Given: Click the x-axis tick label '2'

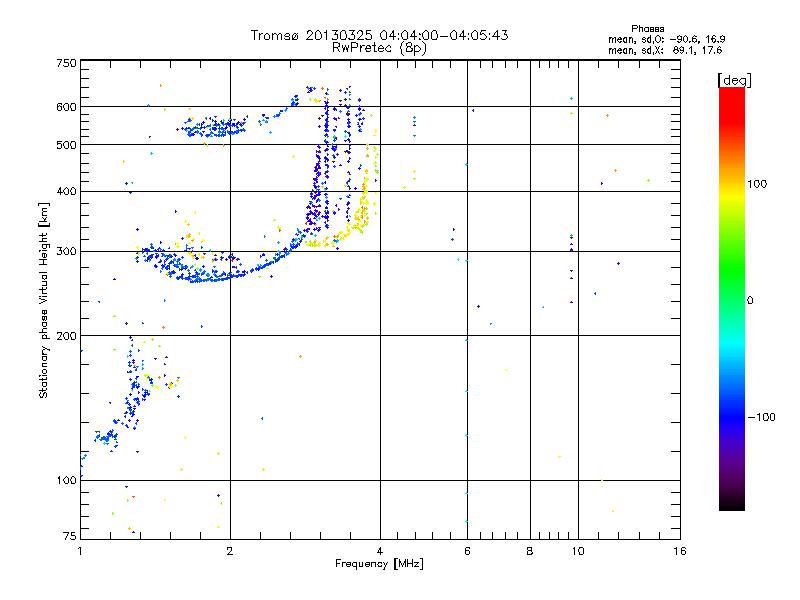Looking at the screenshot, I should pos(230,551).
